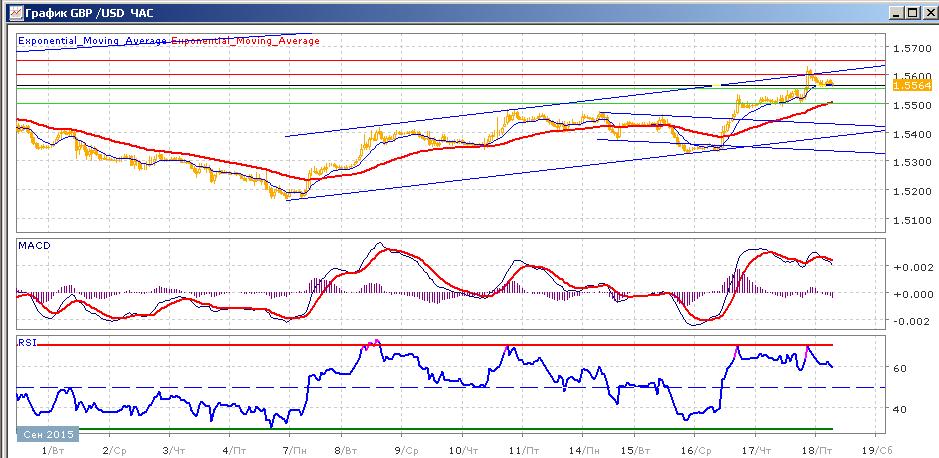Click the chart window icon in title bar
Image resolution: width=939 pixels, height=458 pixels.
pyautogui.click(x=16, y=11)
